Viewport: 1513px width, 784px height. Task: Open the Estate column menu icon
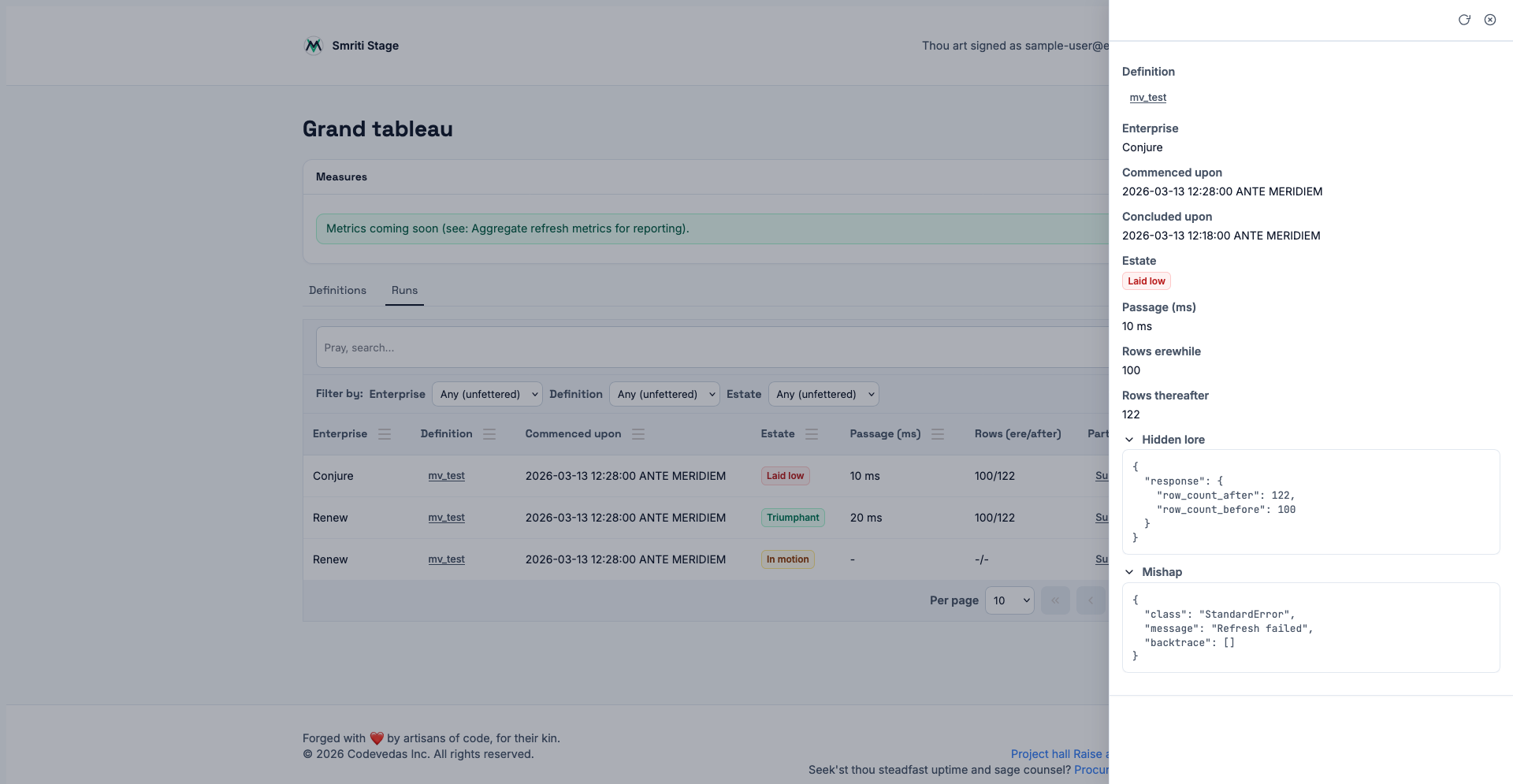click(812, 434)
